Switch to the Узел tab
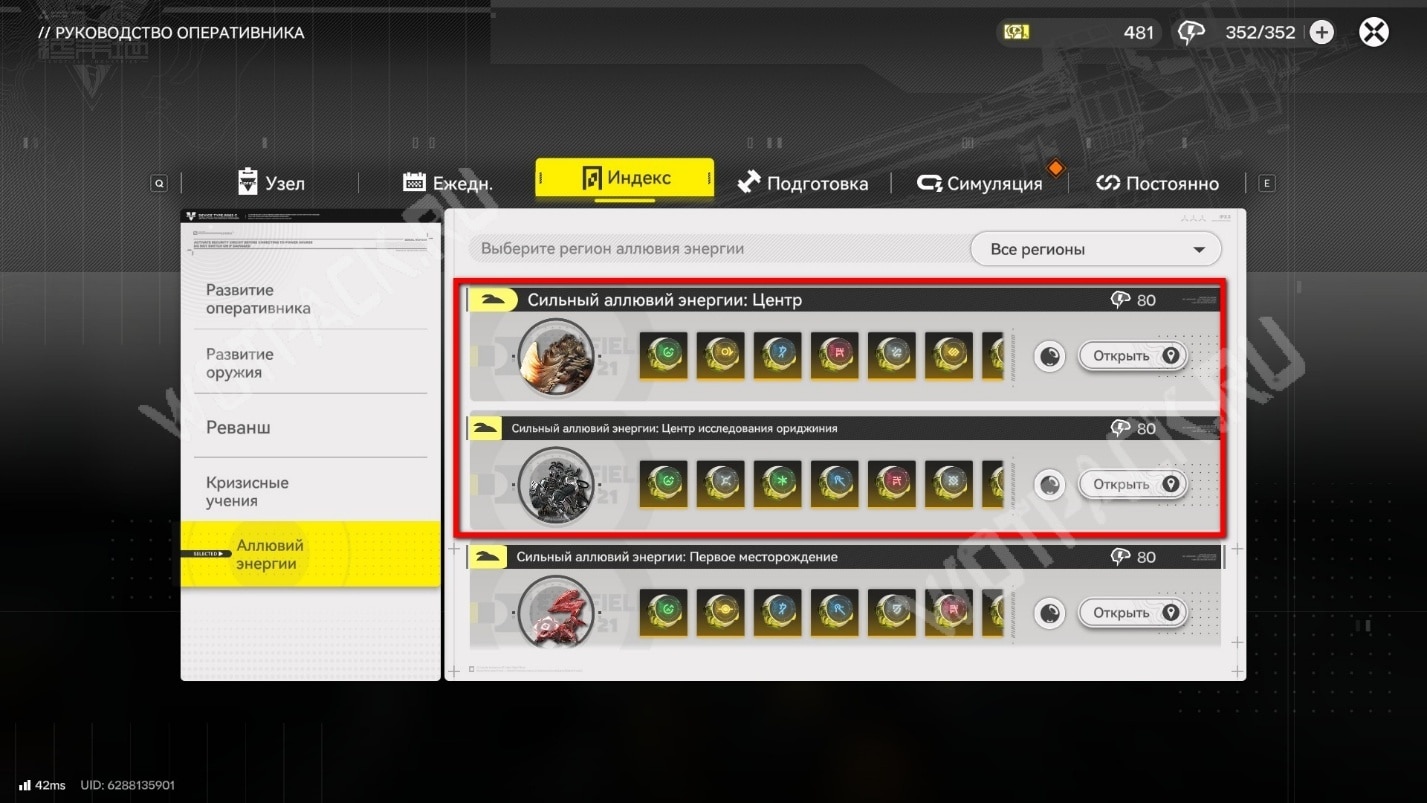 [271, 183]
